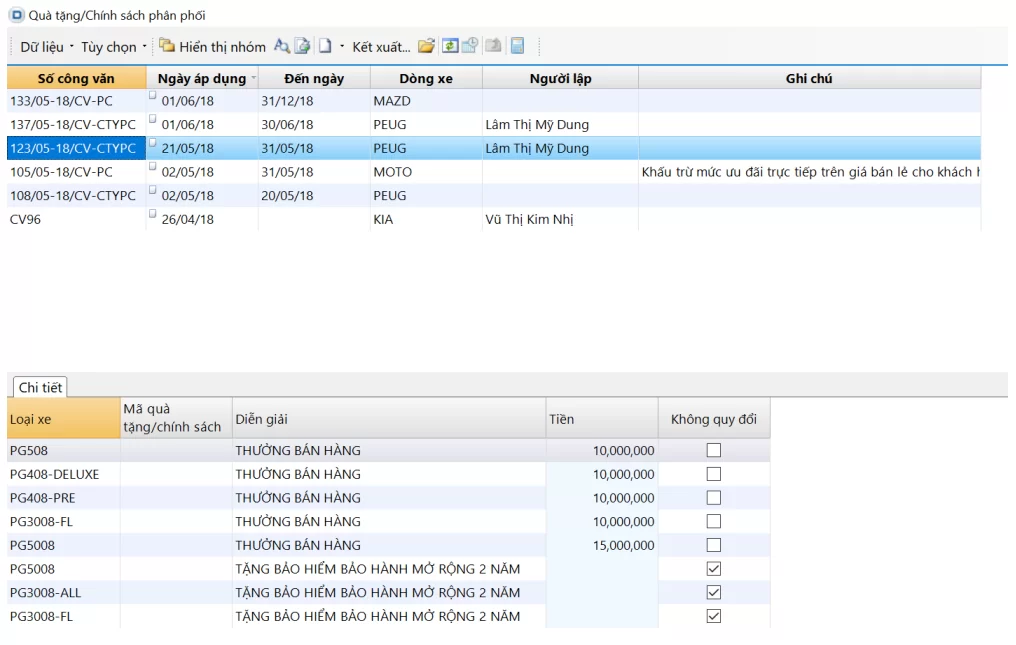Expand the 'Tùy chọn' dropdown menu
Viewport: 1016px width, 645px height.
[x=113, y=47]
